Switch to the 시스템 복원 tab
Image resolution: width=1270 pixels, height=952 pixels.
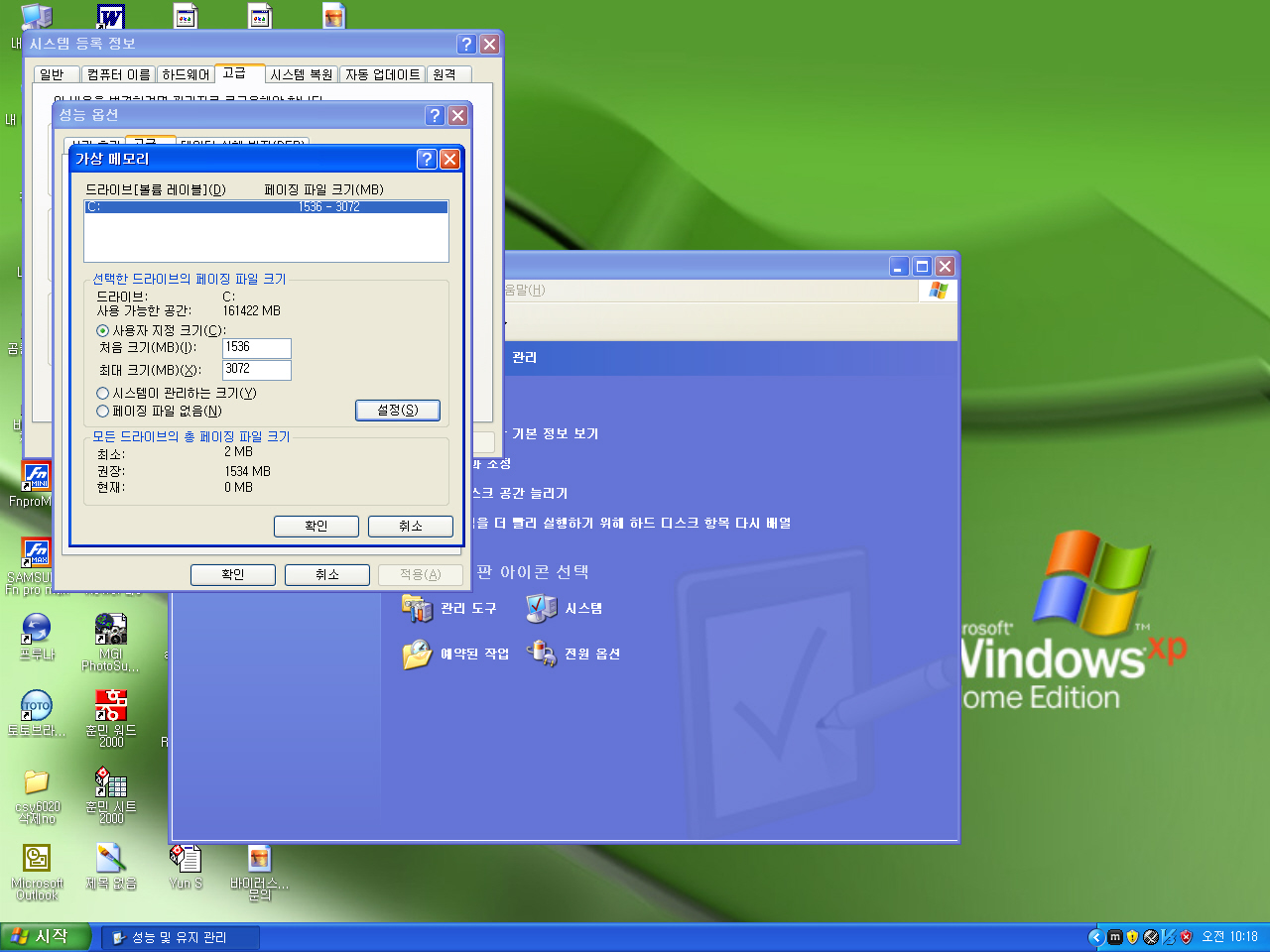[302, 74]
